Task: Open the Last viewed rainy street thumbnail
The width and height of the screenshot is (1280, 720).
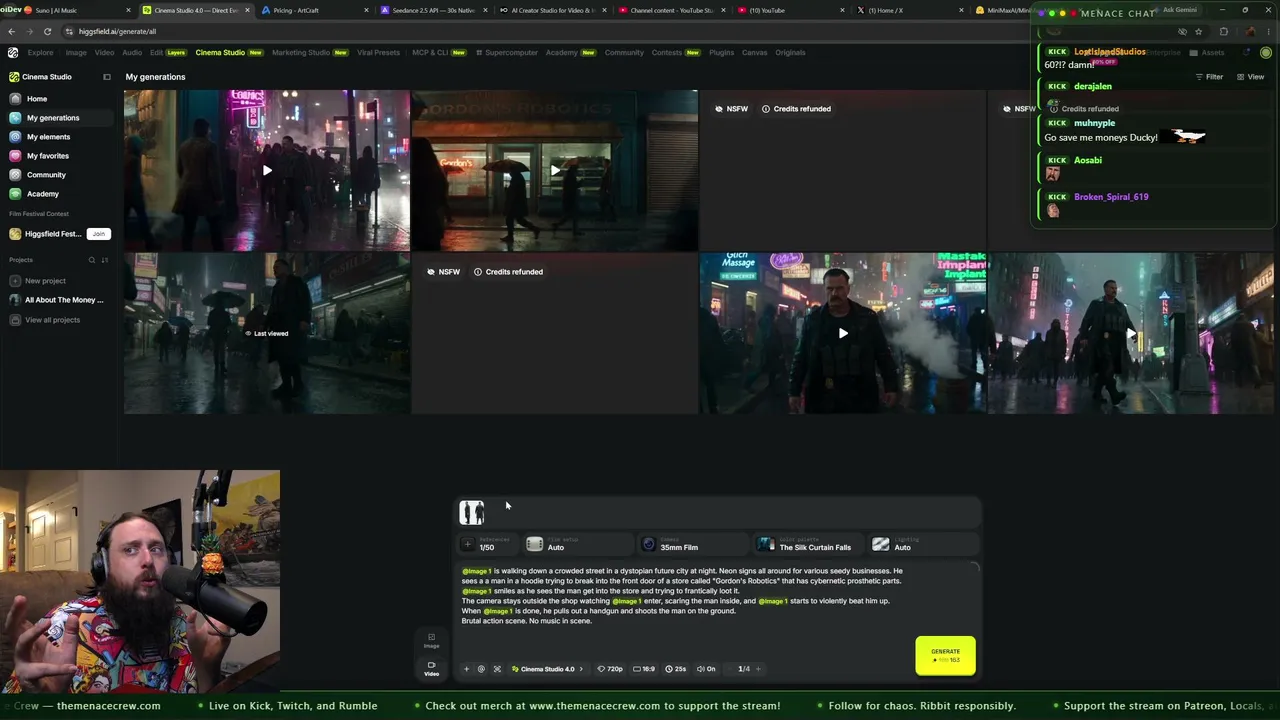Action: click(267, 333)
